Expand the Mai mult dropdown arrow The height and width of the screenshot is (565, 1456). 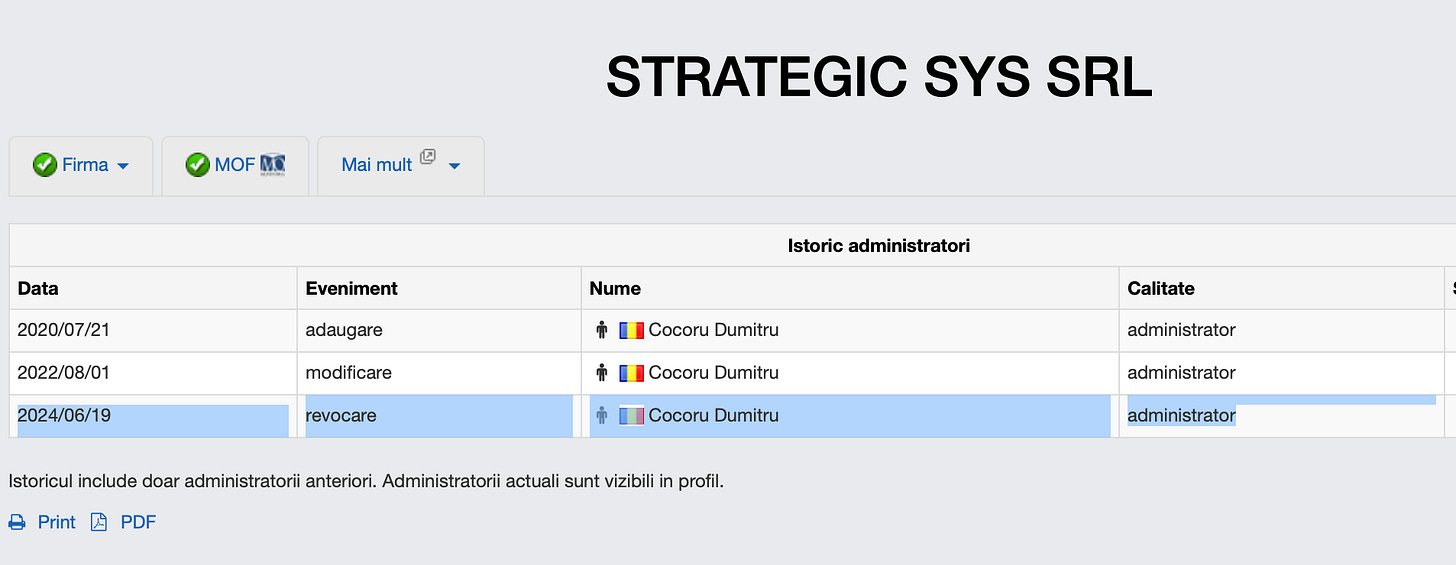click(x=454, y=166)
